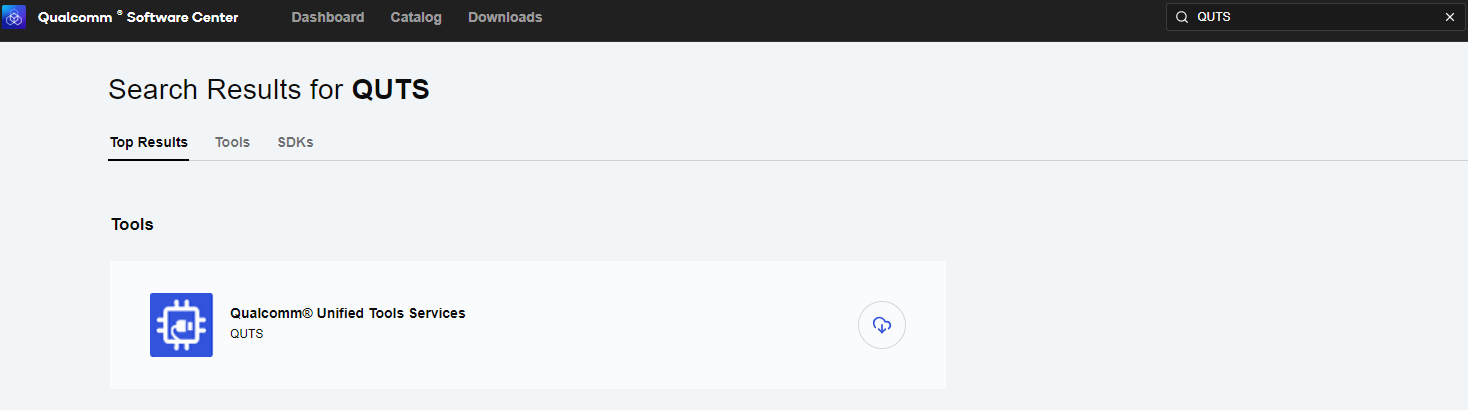1468x410 pixels.
Task: Click the Tools section heading
Action: [x=132, y=224]
